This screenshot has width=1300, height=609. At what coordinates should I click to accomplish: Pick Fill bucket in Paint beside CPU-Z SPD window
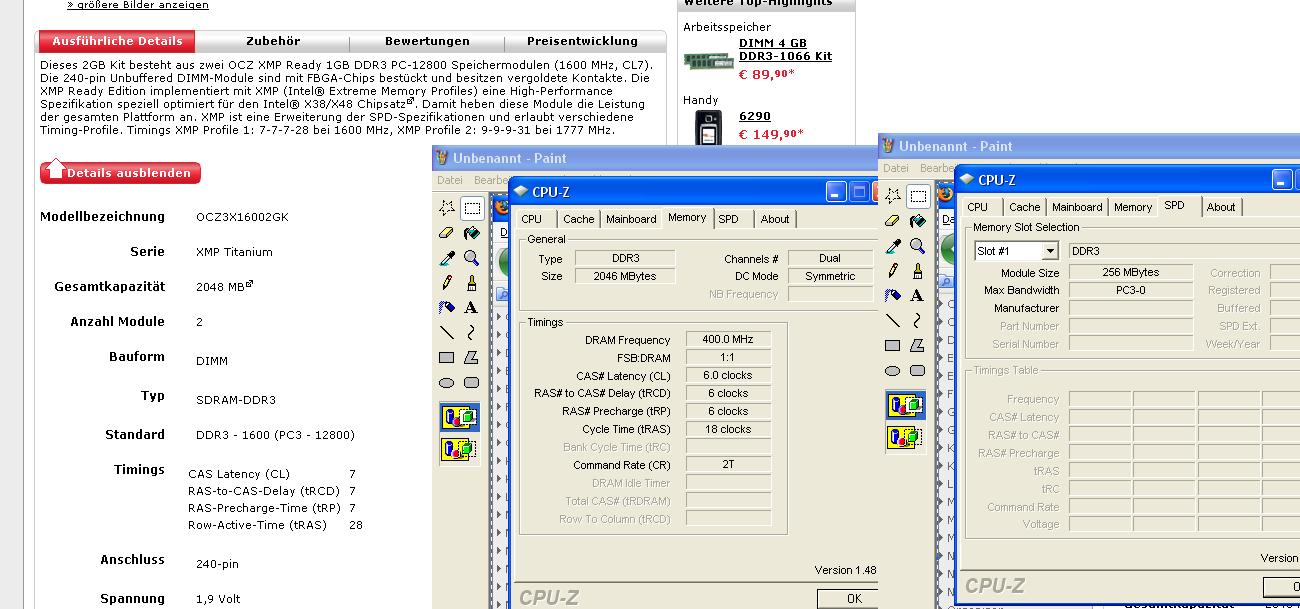click(x=917, y=221)
